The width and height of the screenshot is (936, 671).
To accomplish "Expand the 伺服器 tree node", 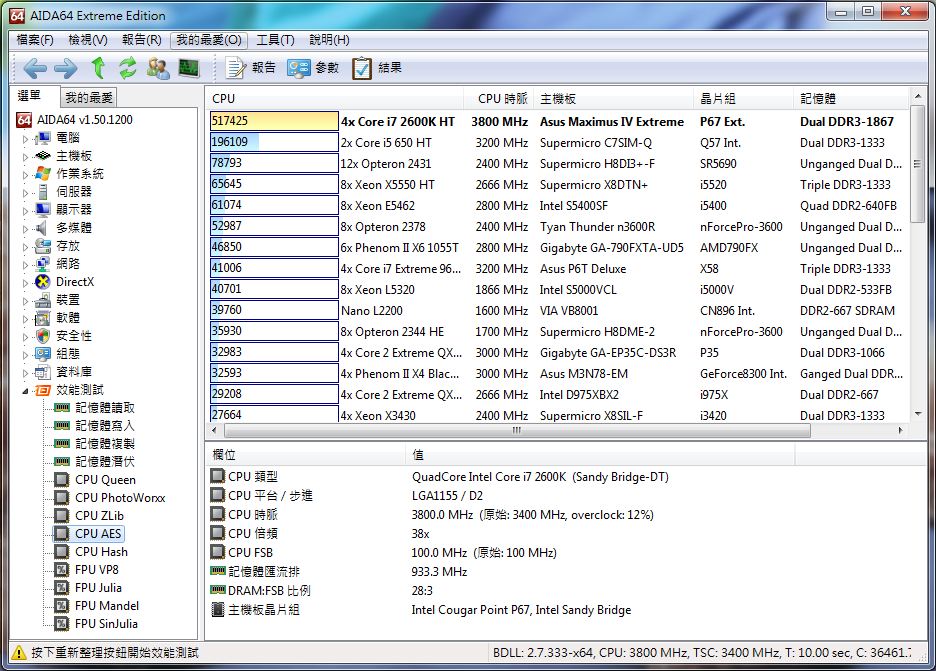I will coord(25,193).
